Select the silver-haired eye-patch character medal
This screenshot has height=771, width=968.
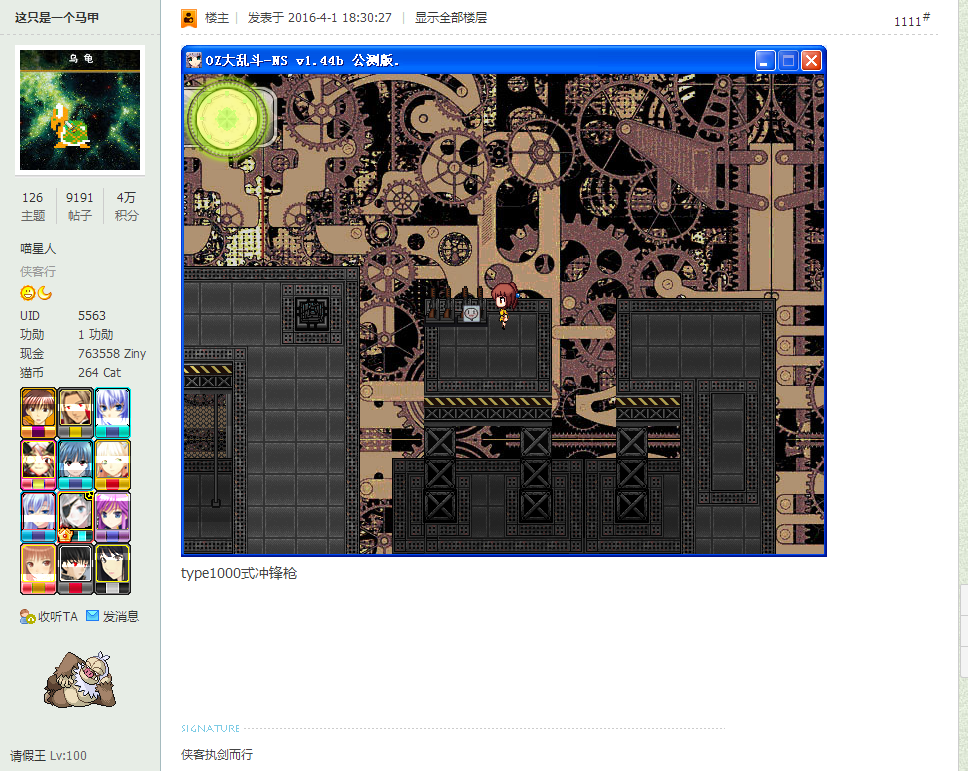(x=75, y=517)
